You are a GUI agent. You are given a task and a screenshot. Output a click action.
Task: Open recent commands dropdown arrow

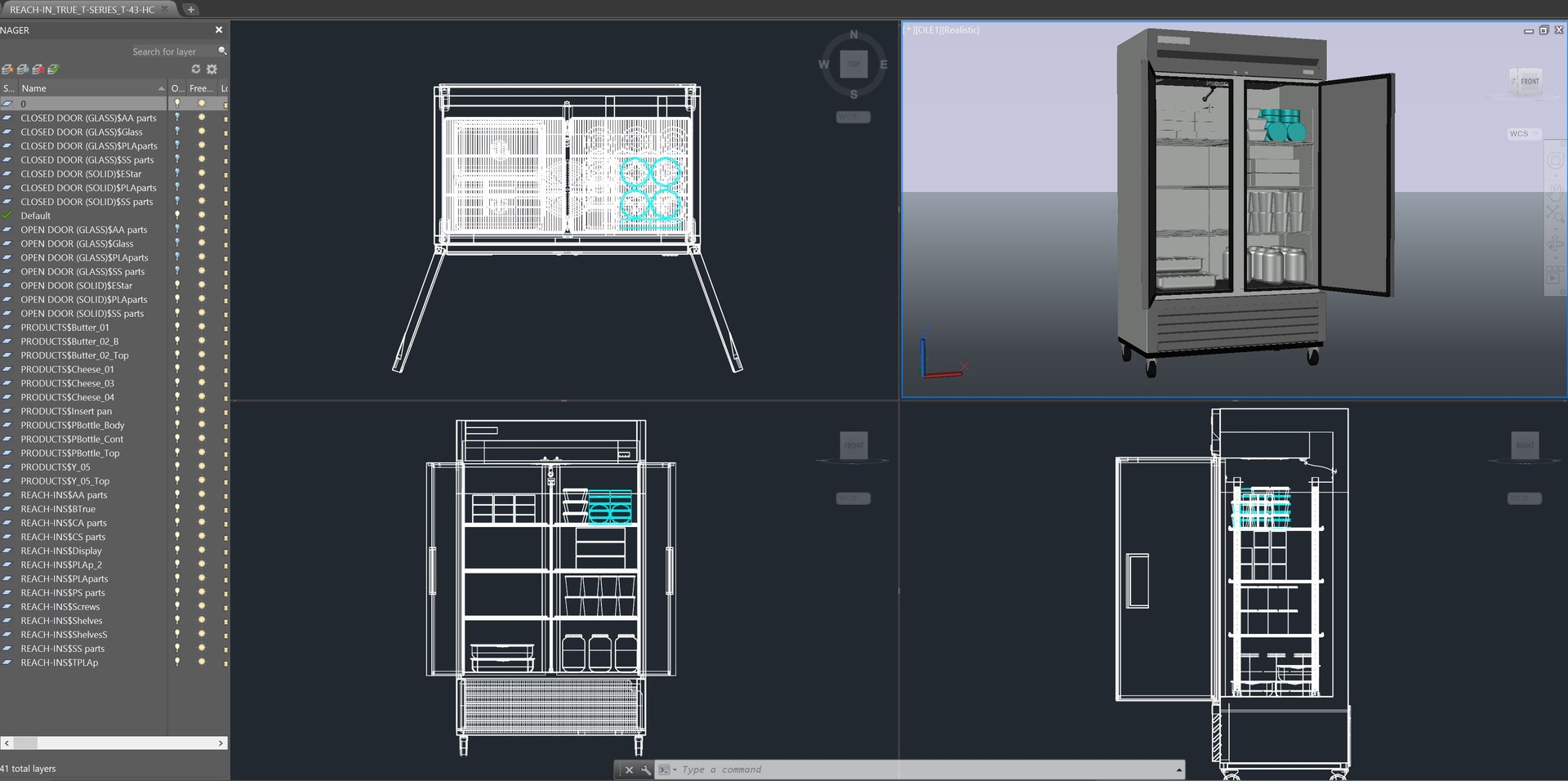coord(675,770)
